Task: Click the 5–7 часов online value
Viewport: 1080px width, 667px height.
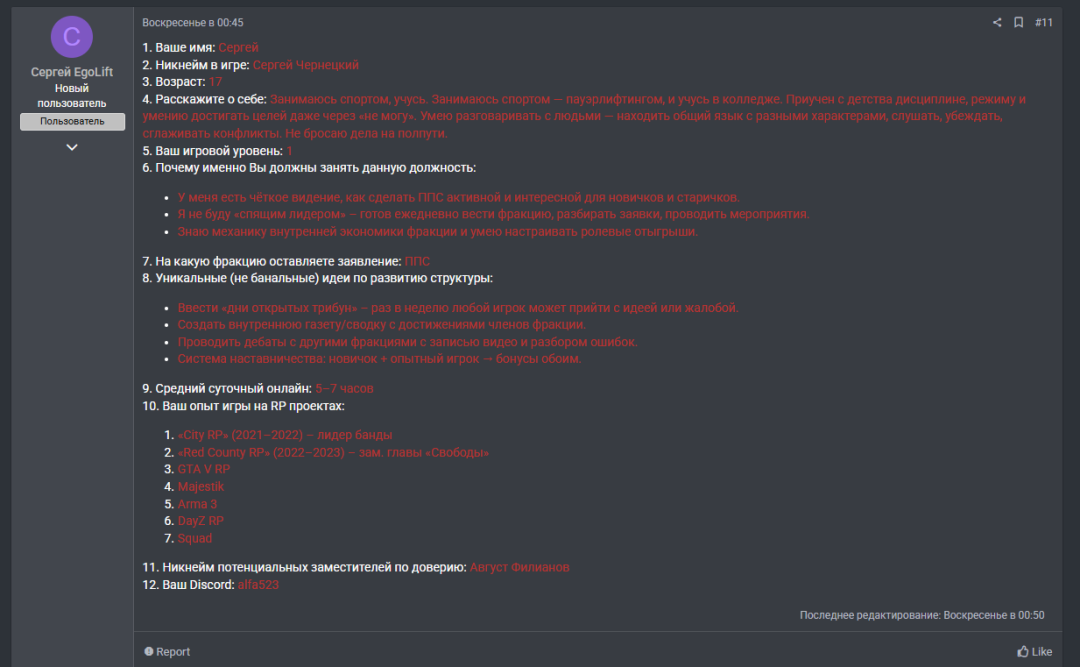Action: pos(344,388)
